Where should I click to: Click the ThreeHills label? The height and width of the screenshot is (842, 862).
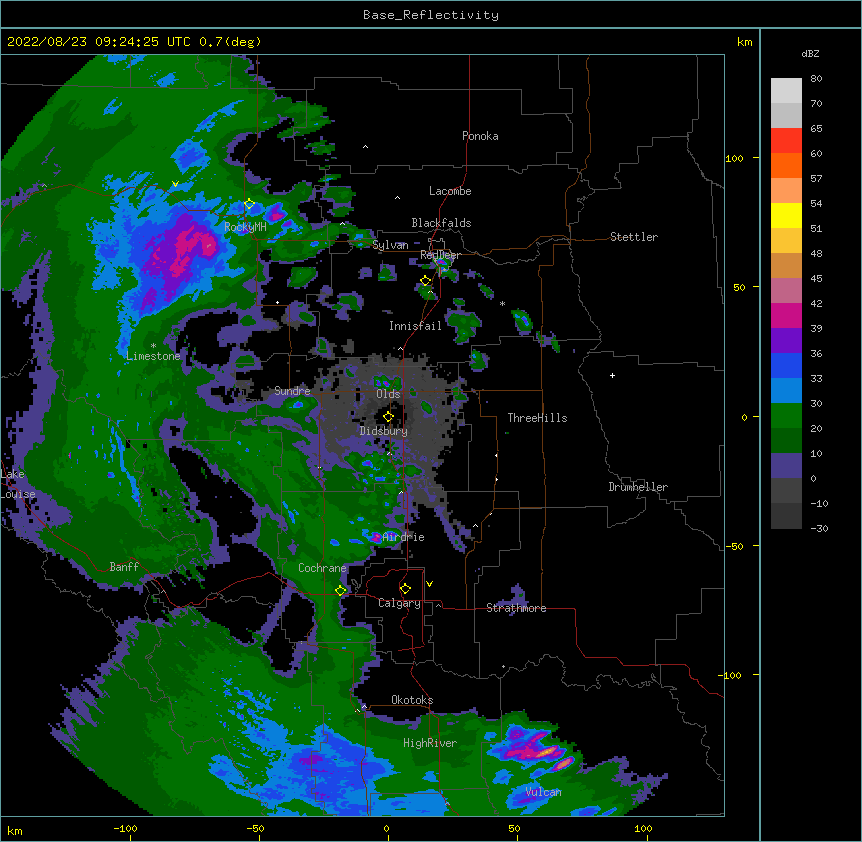tap(537, 418)
